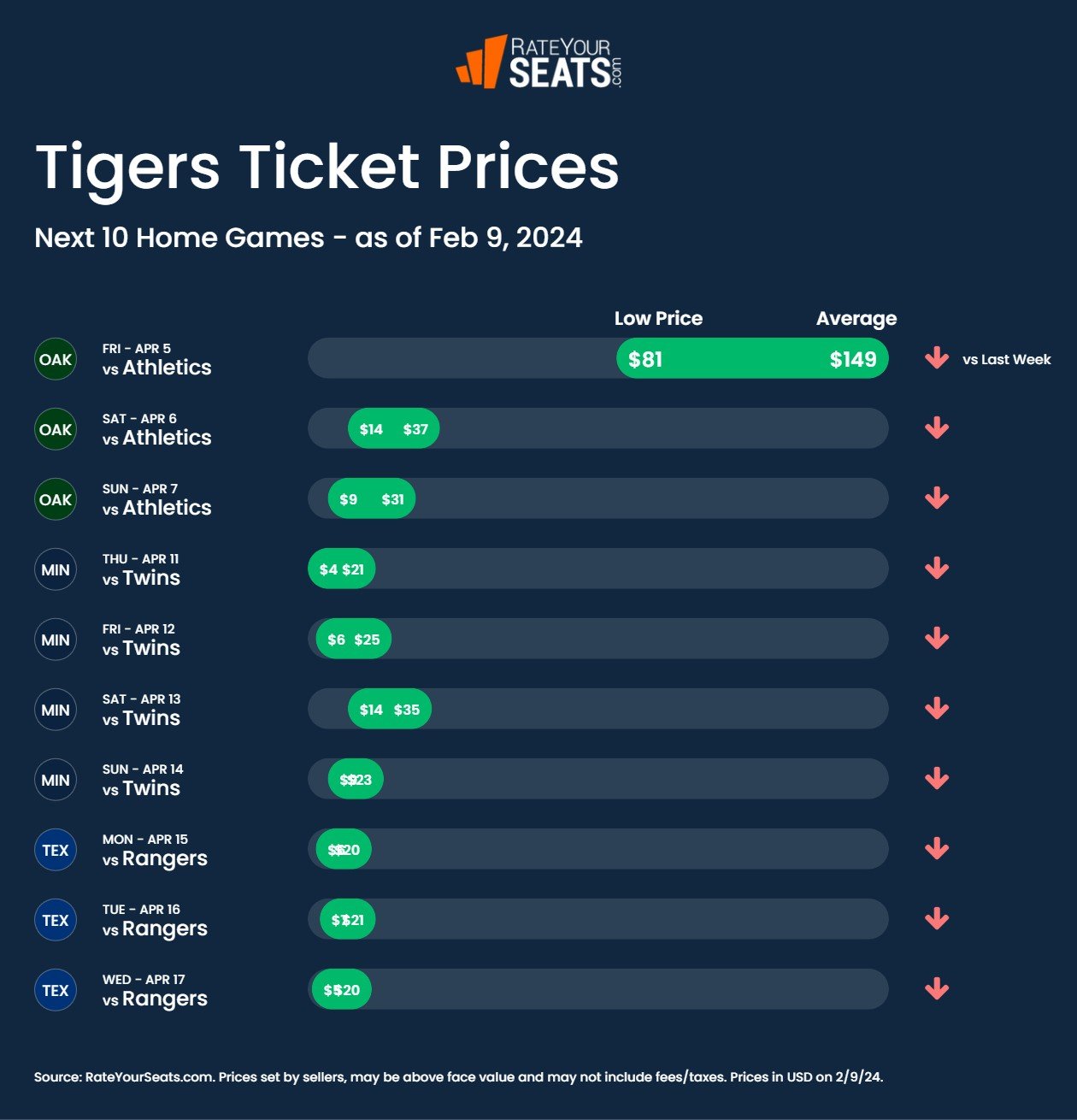This screenshot has width=1077, height=1120.
Task: Click the OAK badge for Sun Apr 7
Action: coord(56,499)
